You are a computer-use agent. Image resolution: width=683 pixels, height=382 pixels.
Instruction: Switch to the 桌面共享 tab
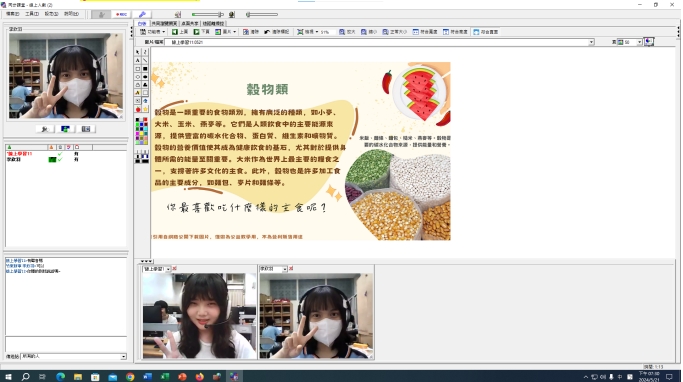[189, 24]
